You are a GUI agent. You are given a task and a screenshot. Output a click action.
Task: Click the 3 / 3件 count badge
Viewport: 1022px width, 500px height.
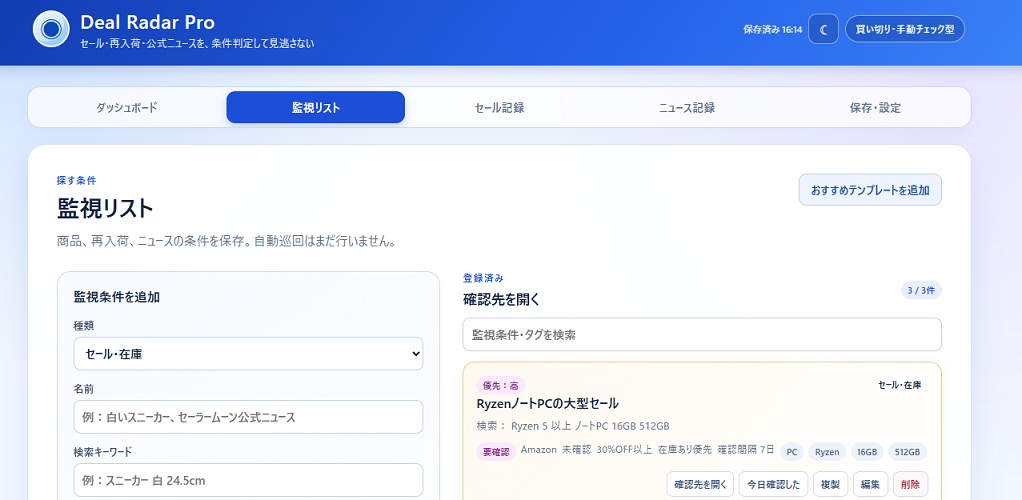click(921, 291)
